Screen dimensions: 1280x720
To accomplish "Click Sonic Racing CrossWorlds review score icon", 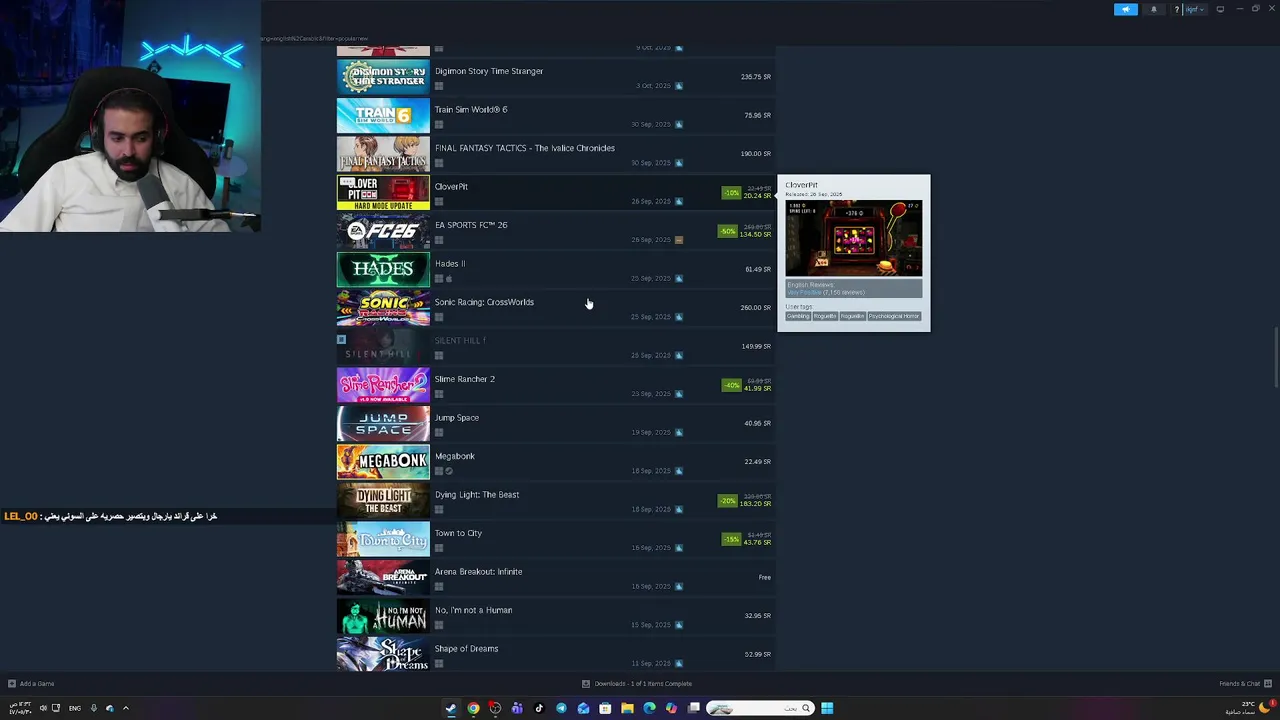I will 679,317.
